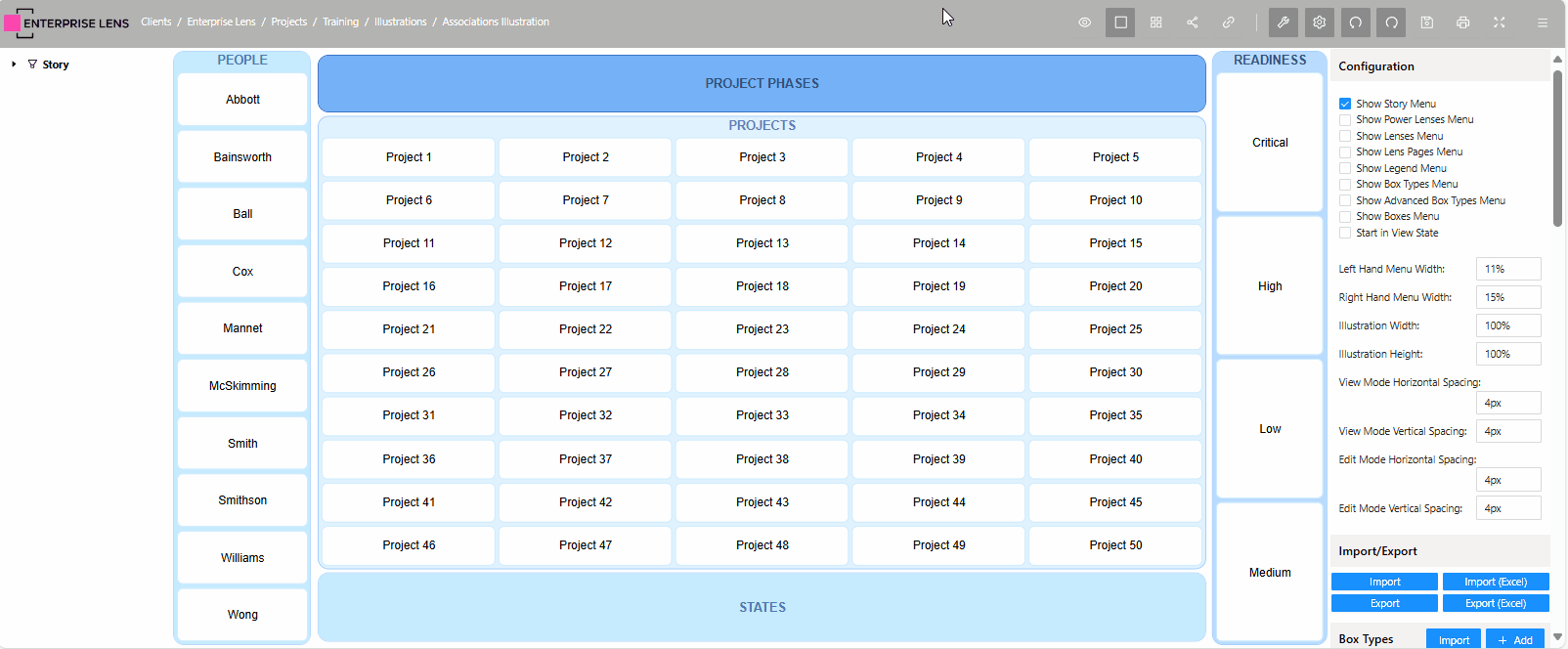Image resolution: width=1568 pixels, height=649 pixels.
Task: Click the Left Hand Menu Width field
Action: (x=1507, y=269)
